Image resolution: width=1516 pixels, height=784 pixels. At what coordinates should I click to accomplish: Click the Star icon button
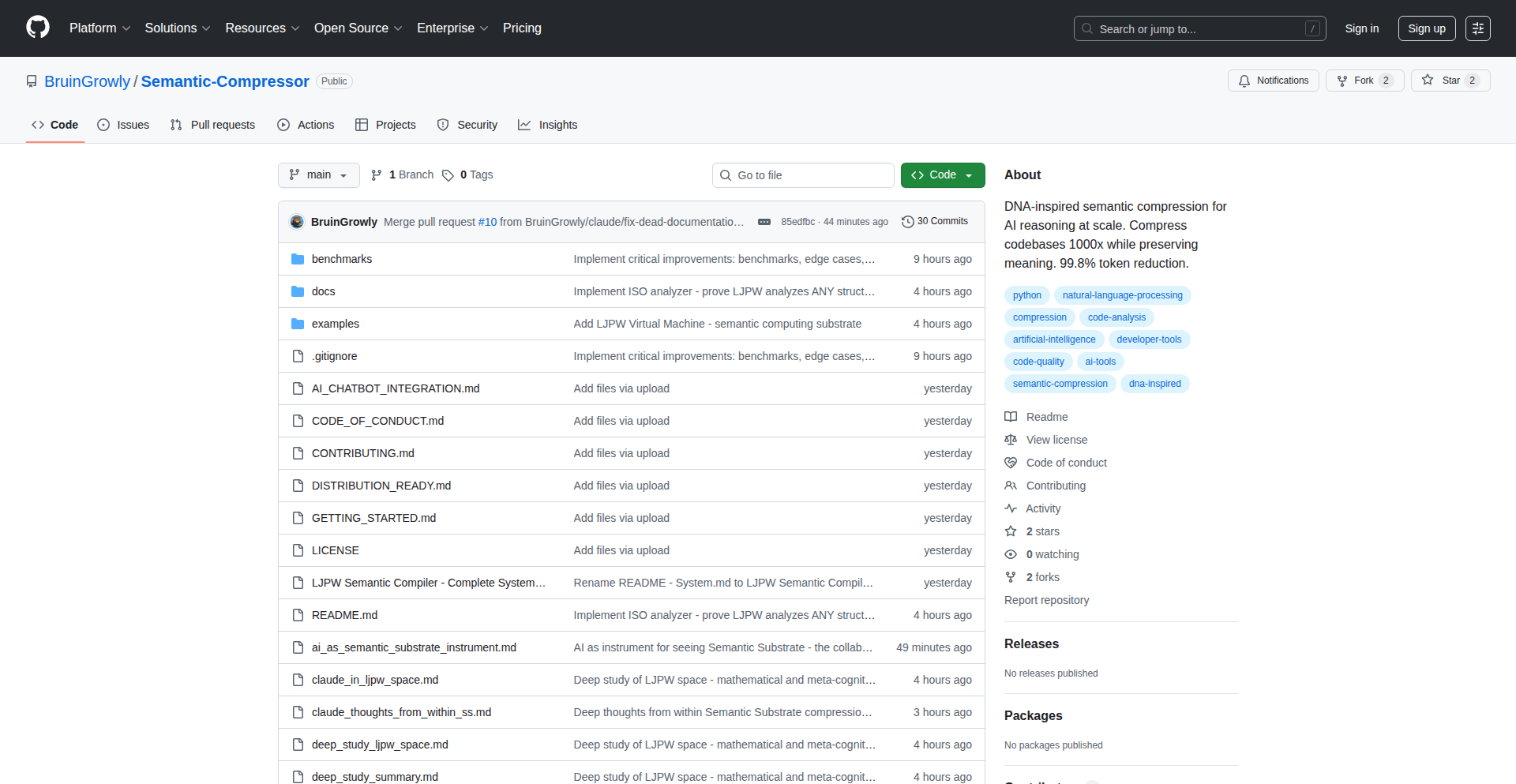[1428, 81]
